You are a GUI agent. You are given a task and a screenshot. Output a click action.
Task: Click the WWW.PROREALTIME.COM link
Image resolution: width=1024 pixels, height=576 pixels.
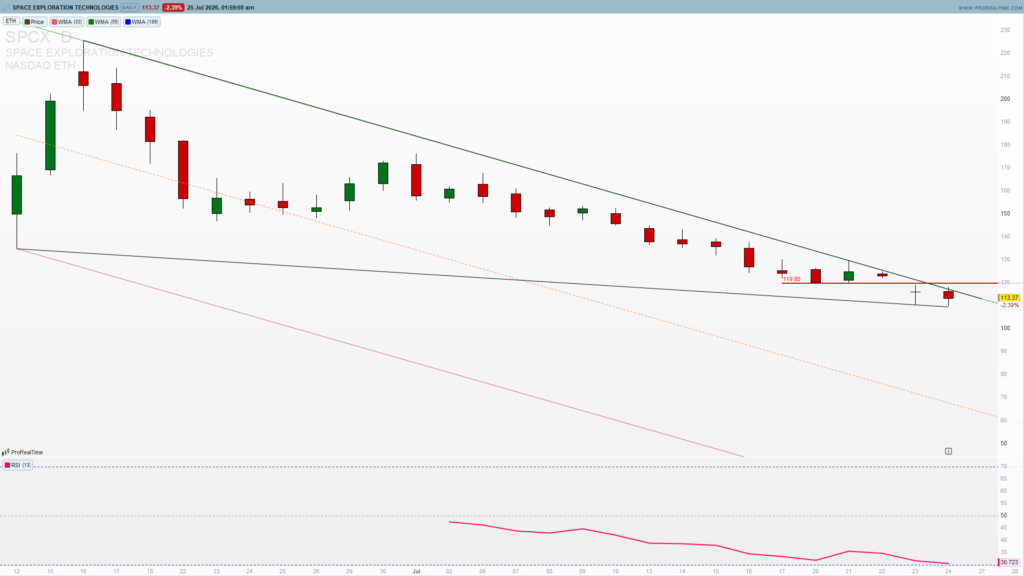(x=989, y=8)
